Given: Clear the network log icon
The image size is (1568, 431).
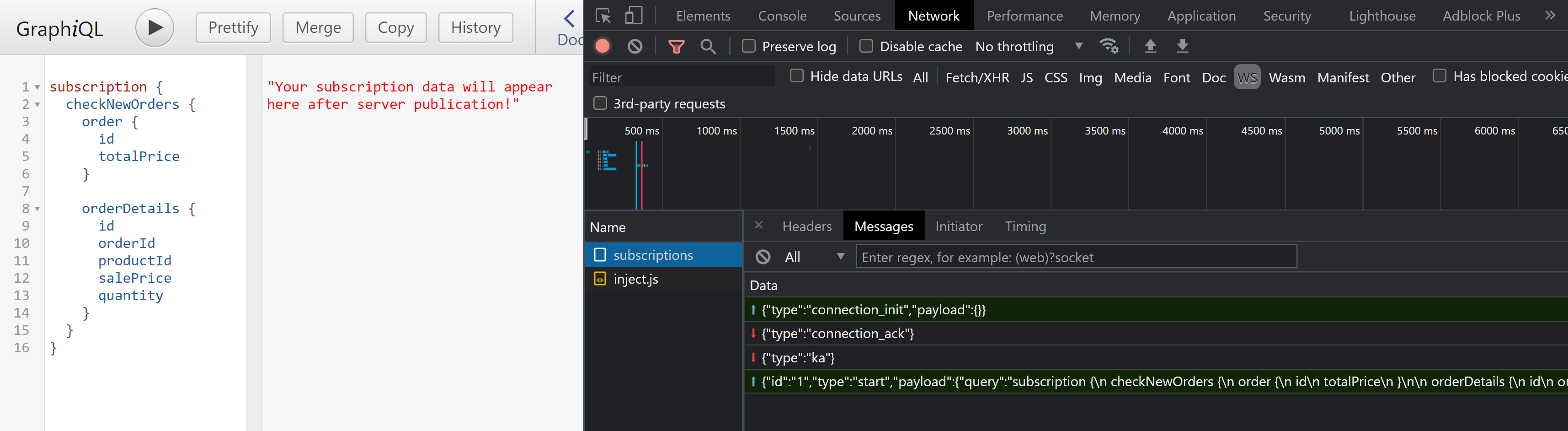Looking at the screenshot, I should (635, 46).
